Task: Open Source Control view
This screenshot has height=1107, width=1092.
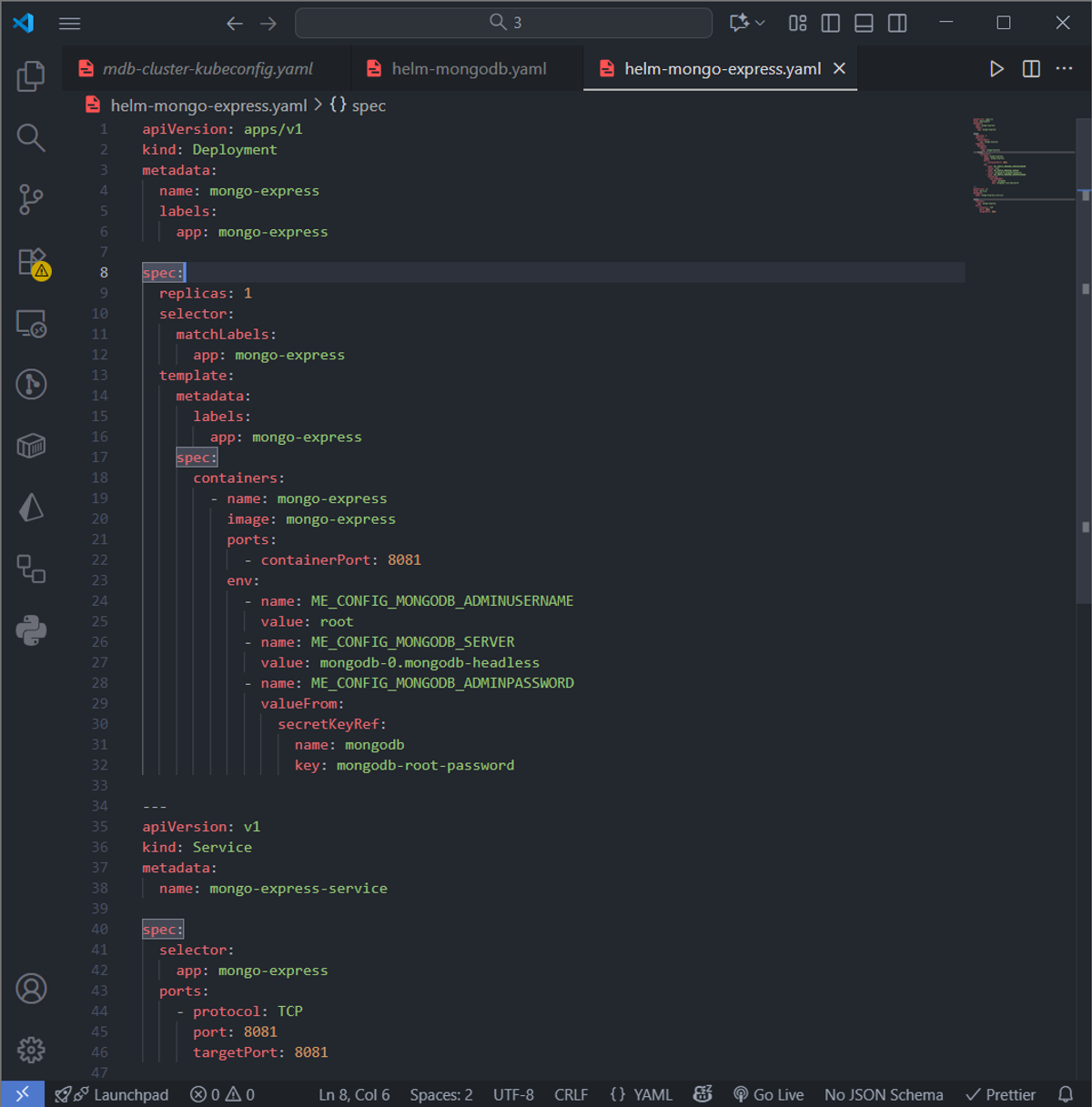Action: tap(31, 199)
